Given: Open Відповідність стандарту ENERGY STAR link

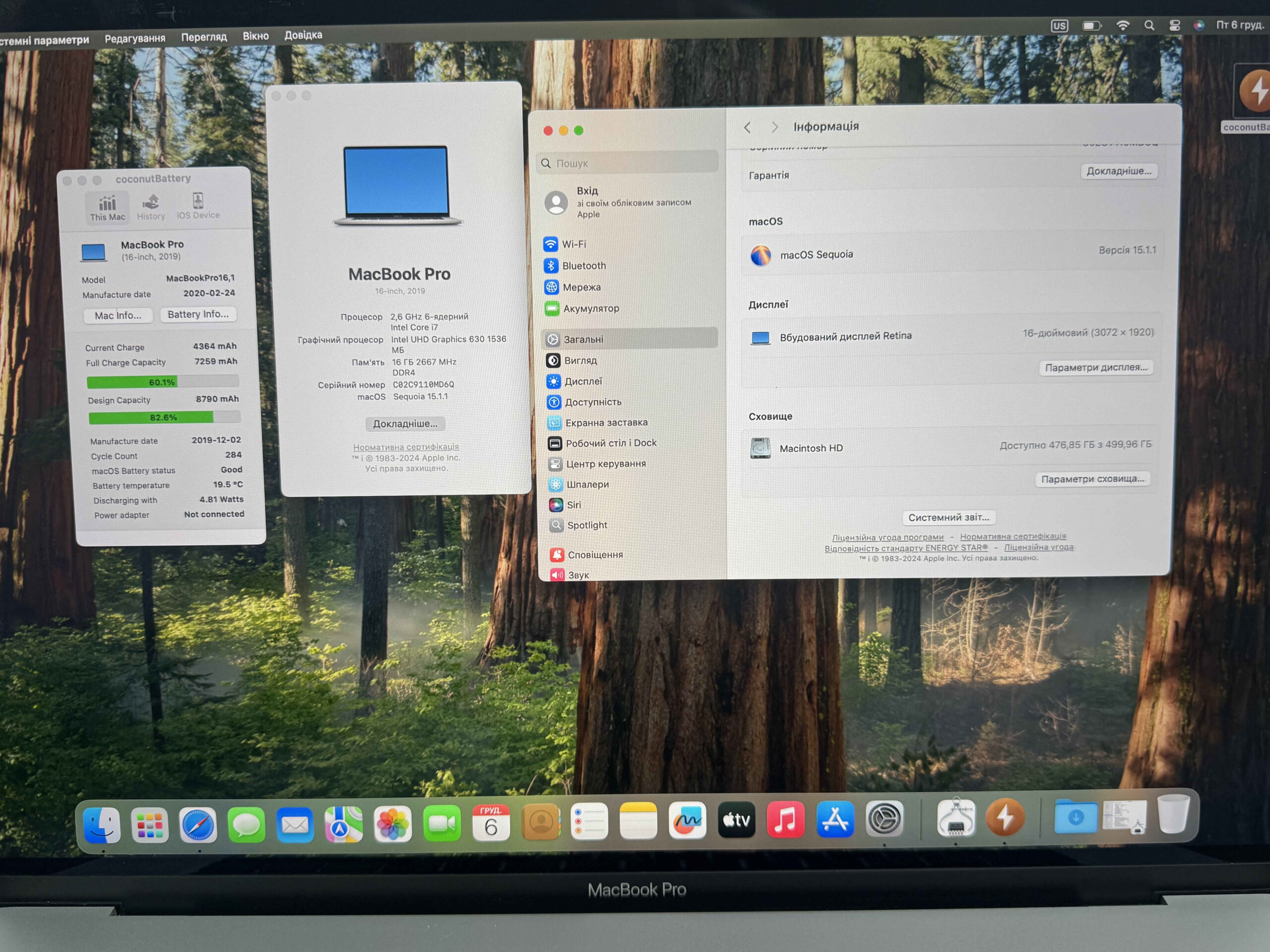Looking at the screenshot, I should point(906,548).
